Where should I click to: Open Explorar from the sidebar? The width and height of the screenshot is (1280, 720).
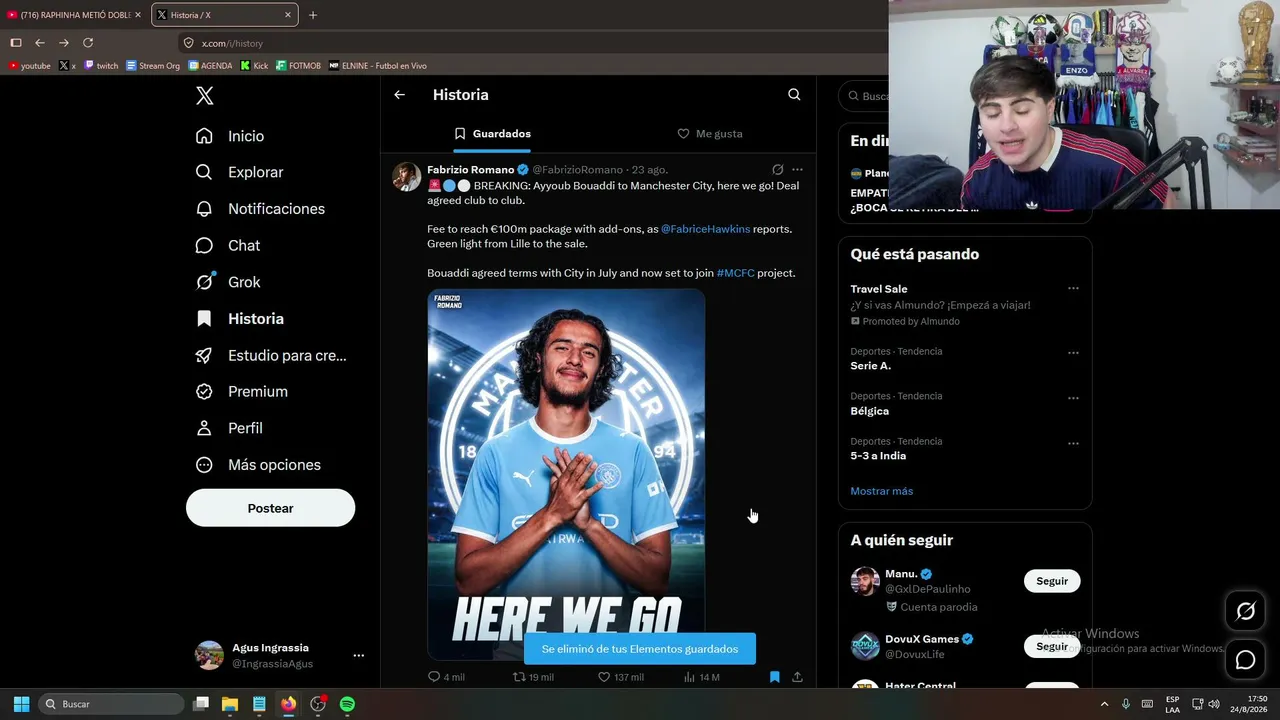239,172
